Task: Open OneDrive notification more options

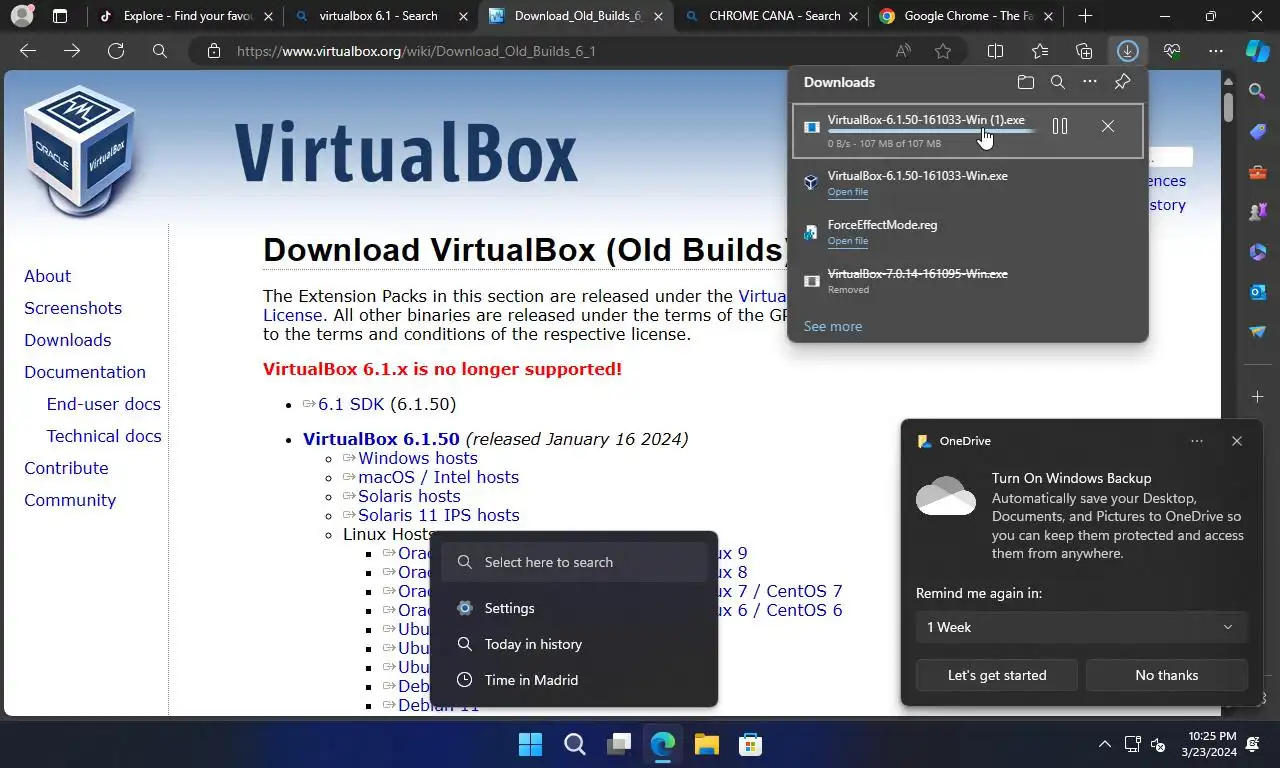Action: click(1197, 441)
